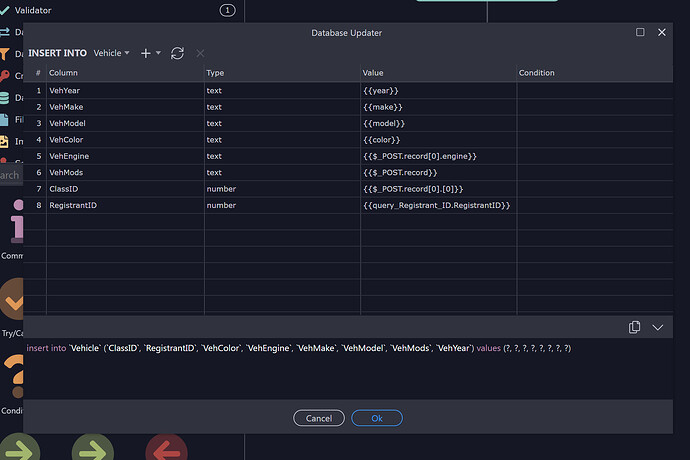Click the pink Comment action icon
Screen dimensions: 690x460
pos(17,221)
